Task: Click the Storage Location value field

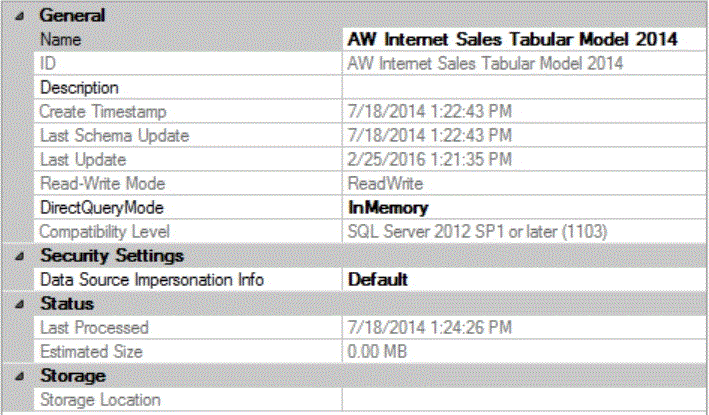Action: click(523, 400)
